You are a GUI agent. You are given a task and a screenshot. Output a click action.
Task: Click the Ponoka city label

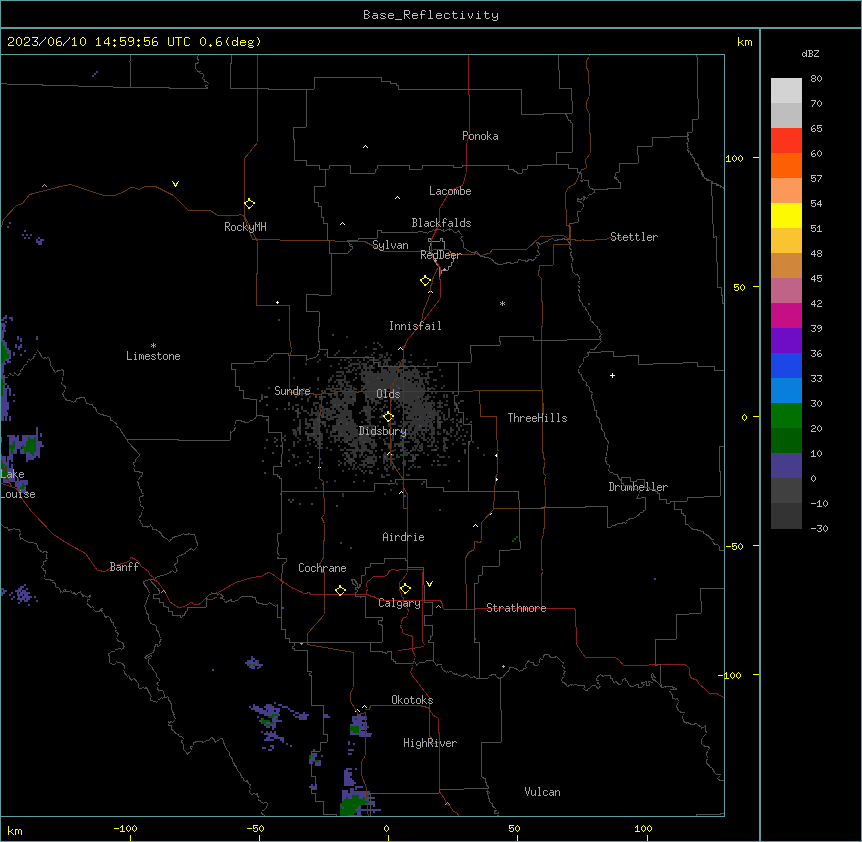(x=480, y=136)
